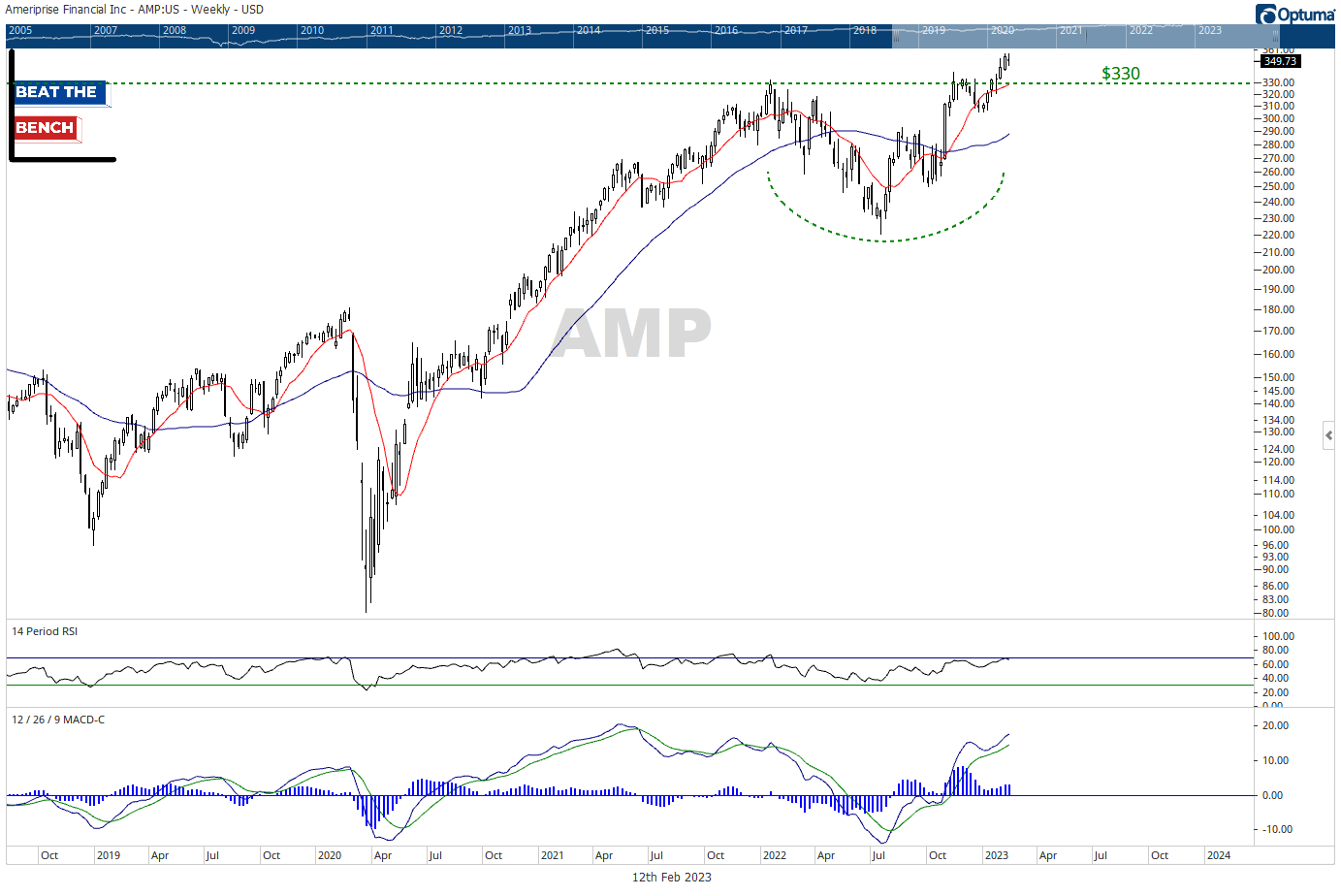Click the current price tag 349.73
The height and width of the screenshot is (896, 1341).
point(1280,61)
